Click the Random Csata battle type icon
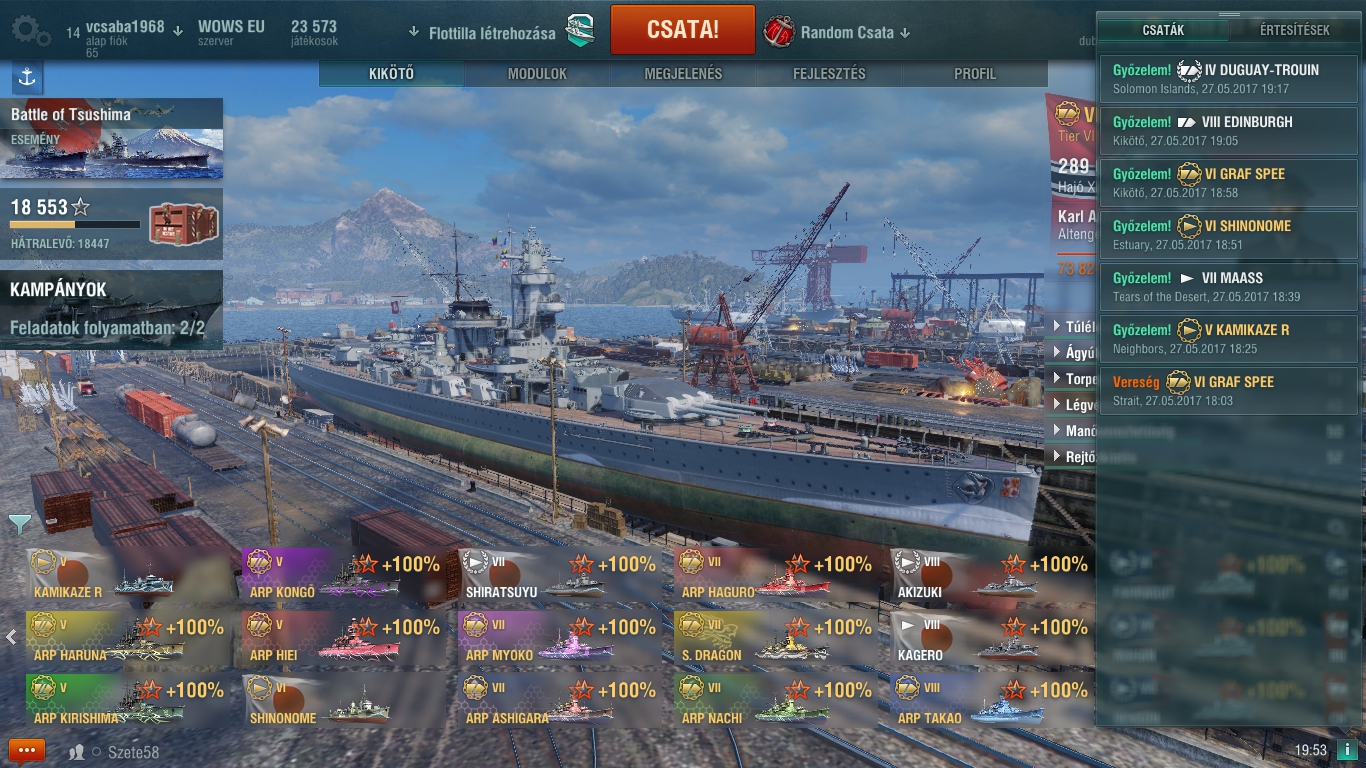Image resolution: width=1366 pixels, height=768 pixels. pyautogui.click(x=779, y=32)
